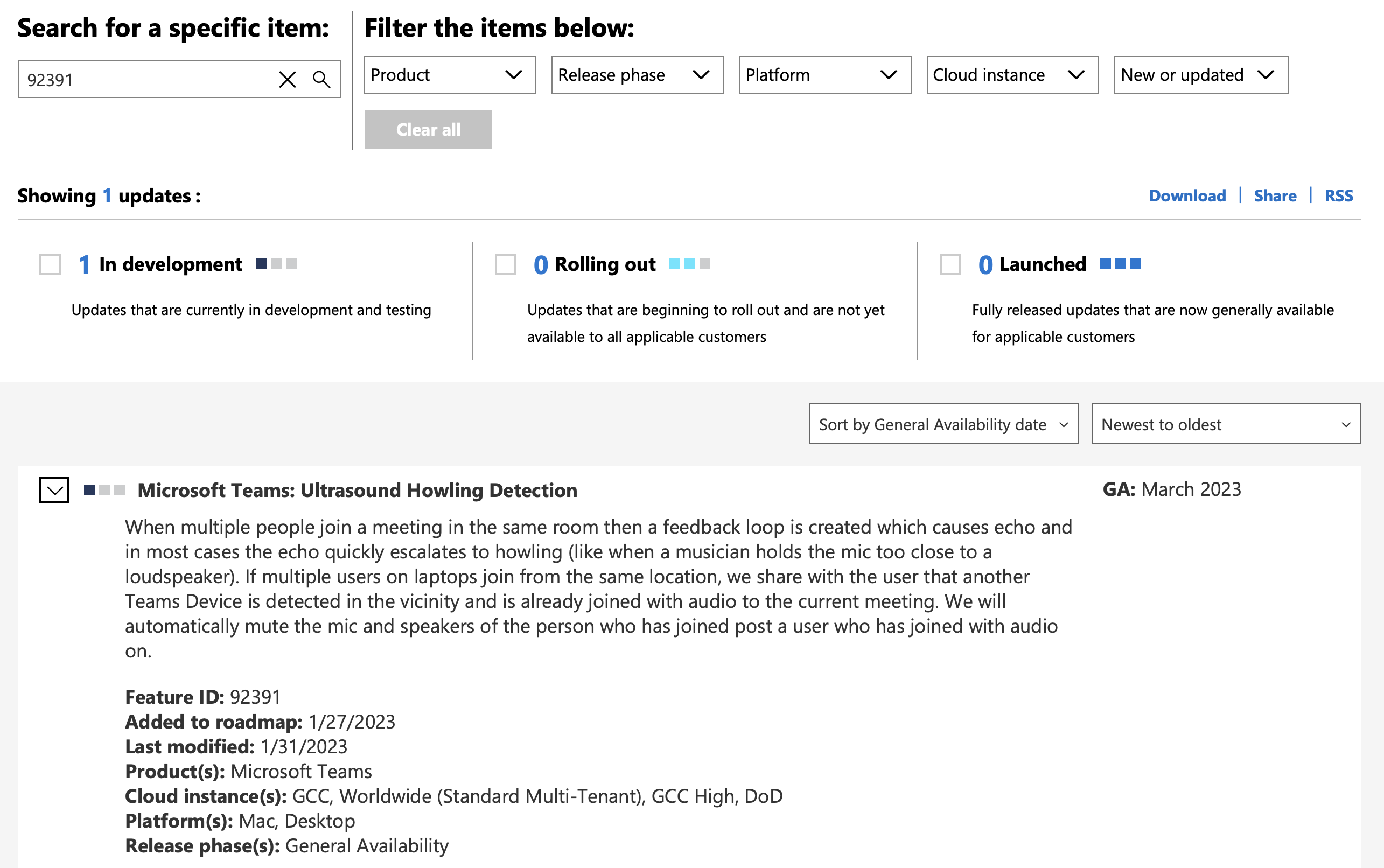Expand the Newest to oldest sort dropdown
The width and height of the screenshot is (1384, 868).
(x=1225, y=424)
